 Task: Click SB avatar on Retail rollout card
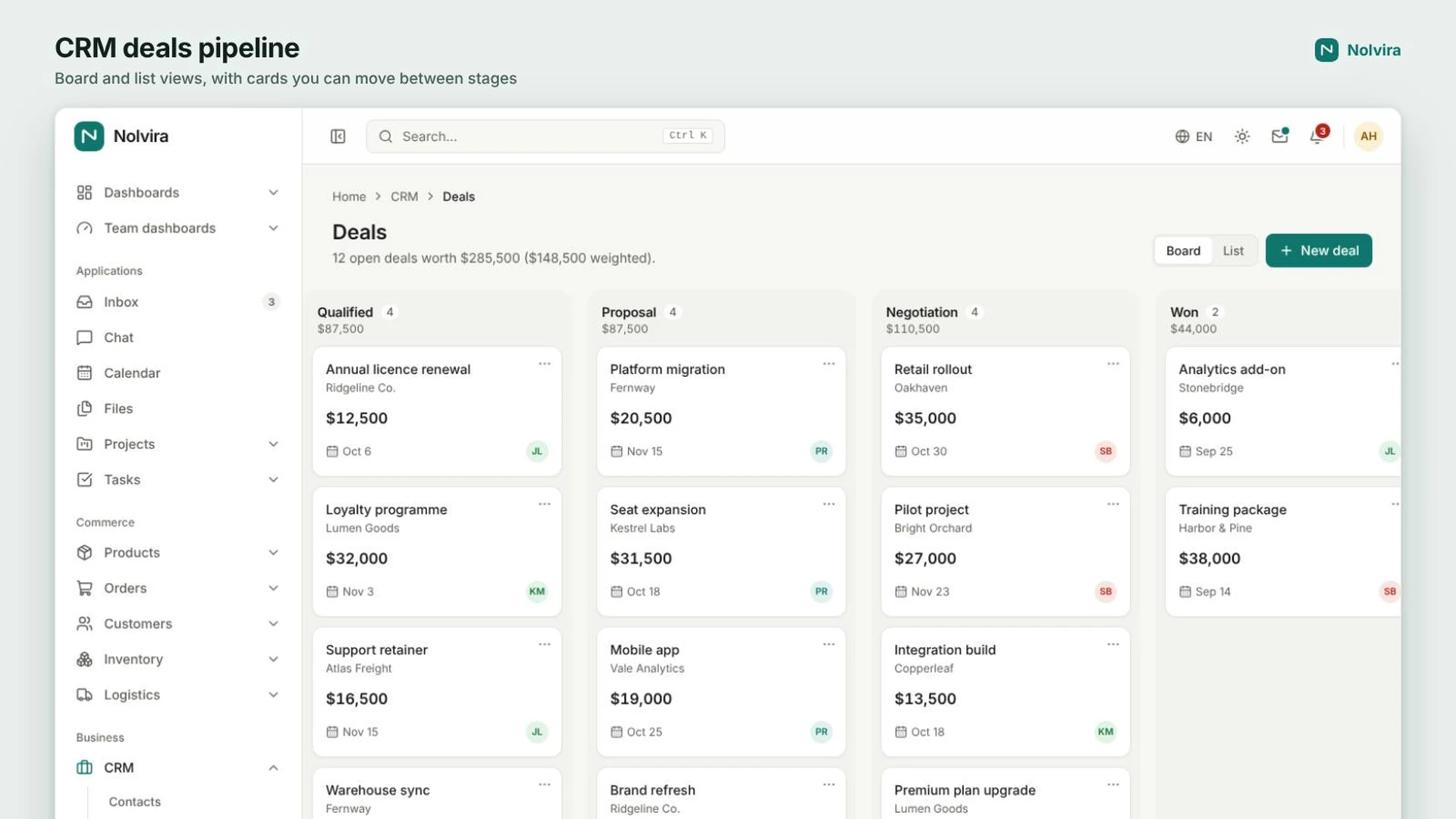[1106, 451]
